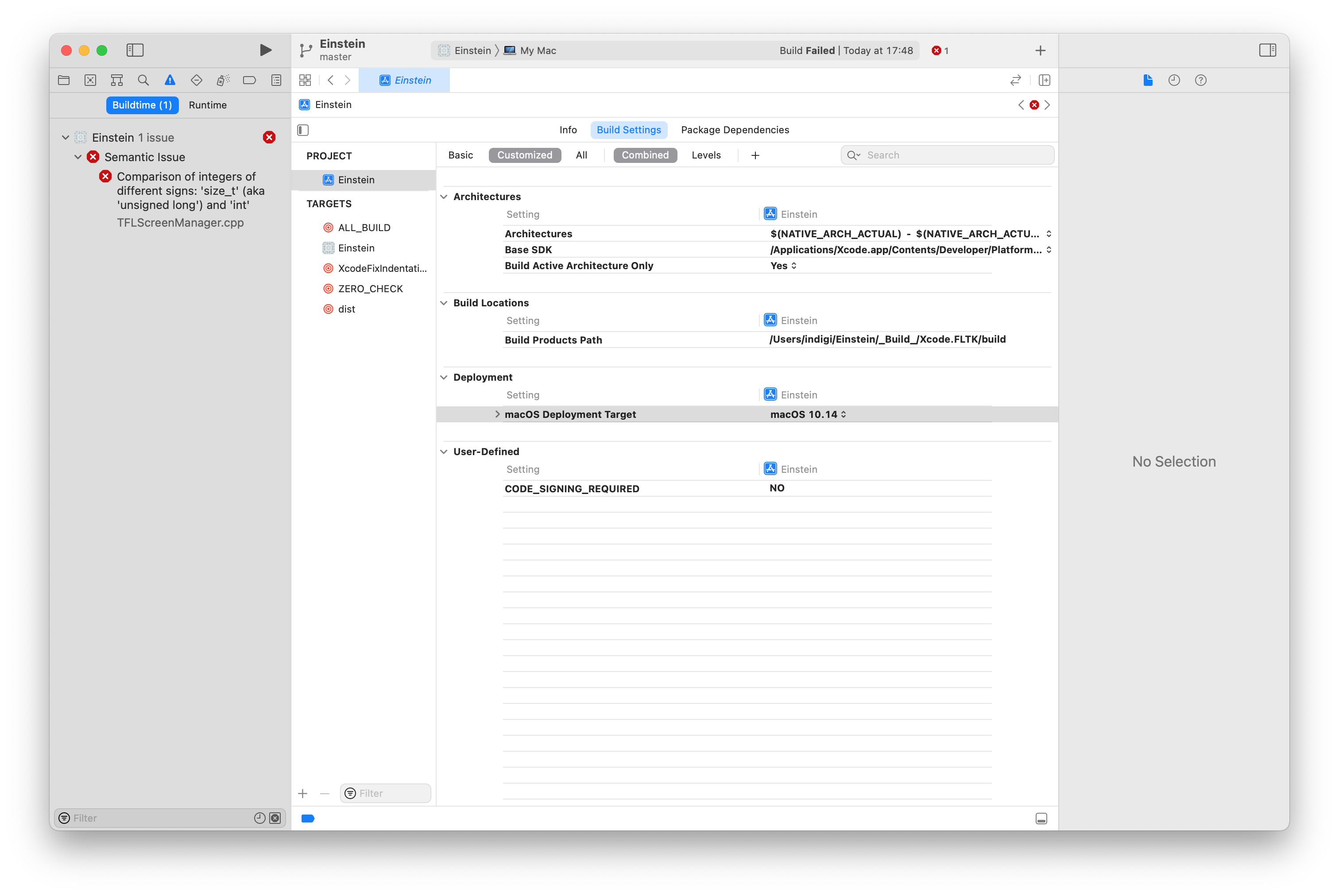Click the build settings search field
The height and width of the screenshot is (896, 1339).
[x=947, y=155]
